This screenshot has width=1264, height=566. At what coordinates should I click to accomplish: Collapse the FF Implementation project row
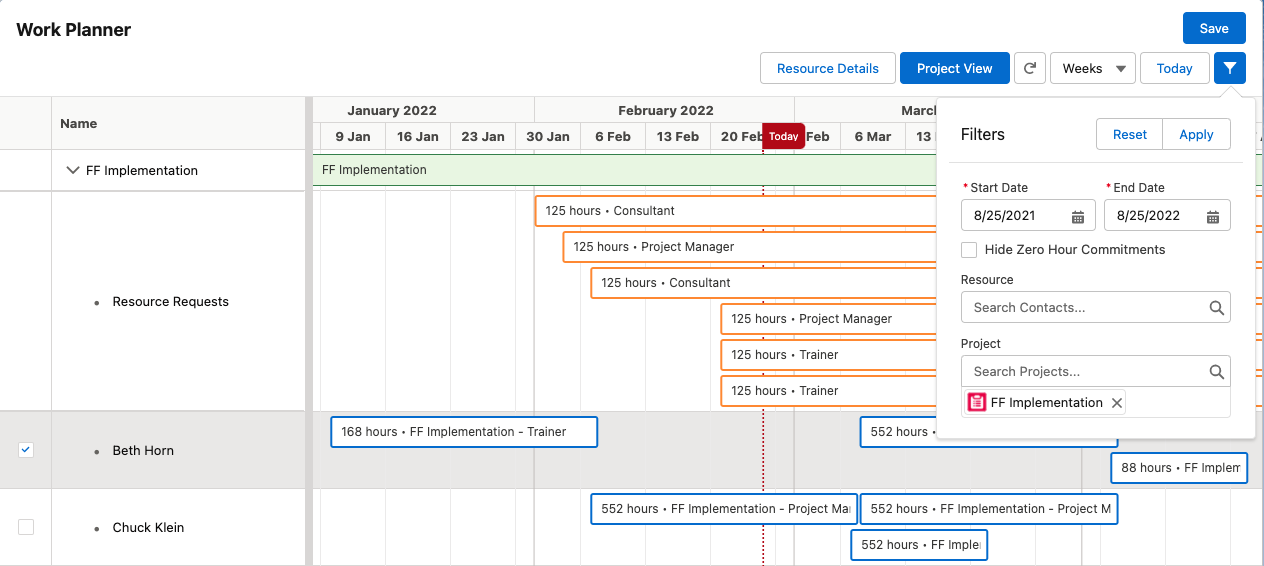click(72, 171)
